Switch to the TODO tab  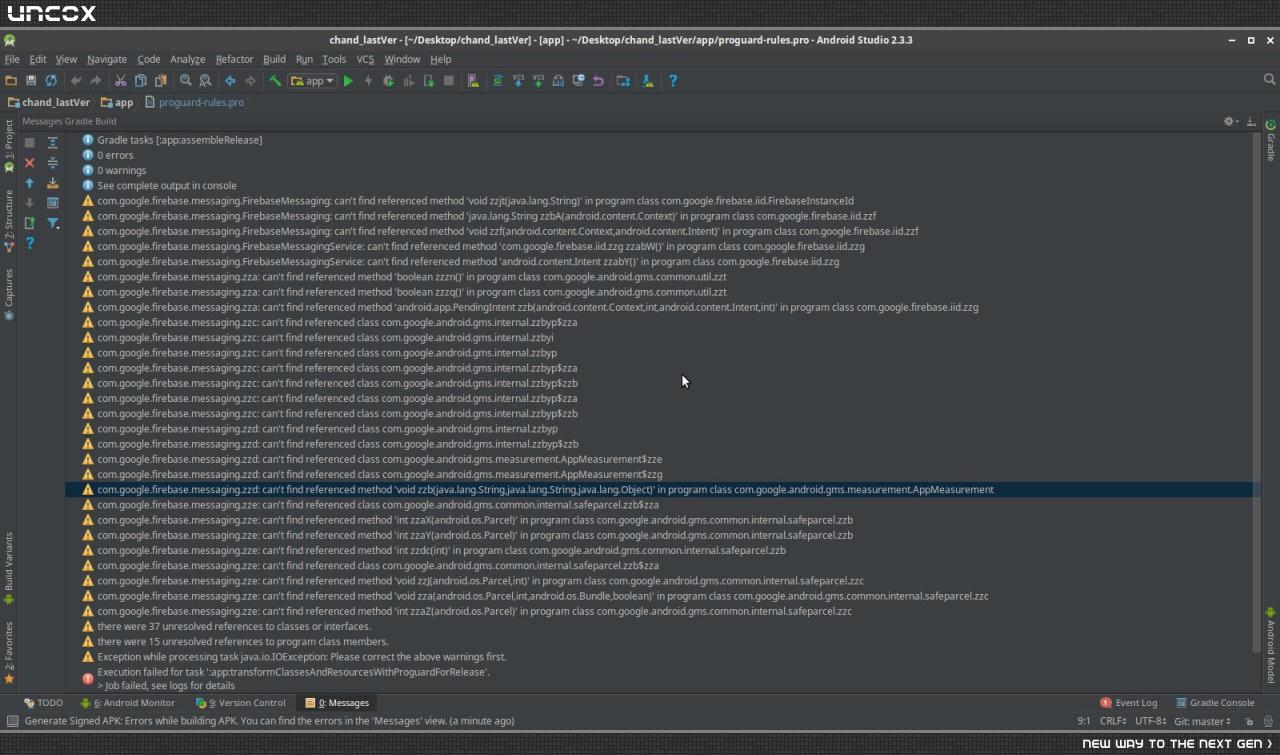point(43,703)
